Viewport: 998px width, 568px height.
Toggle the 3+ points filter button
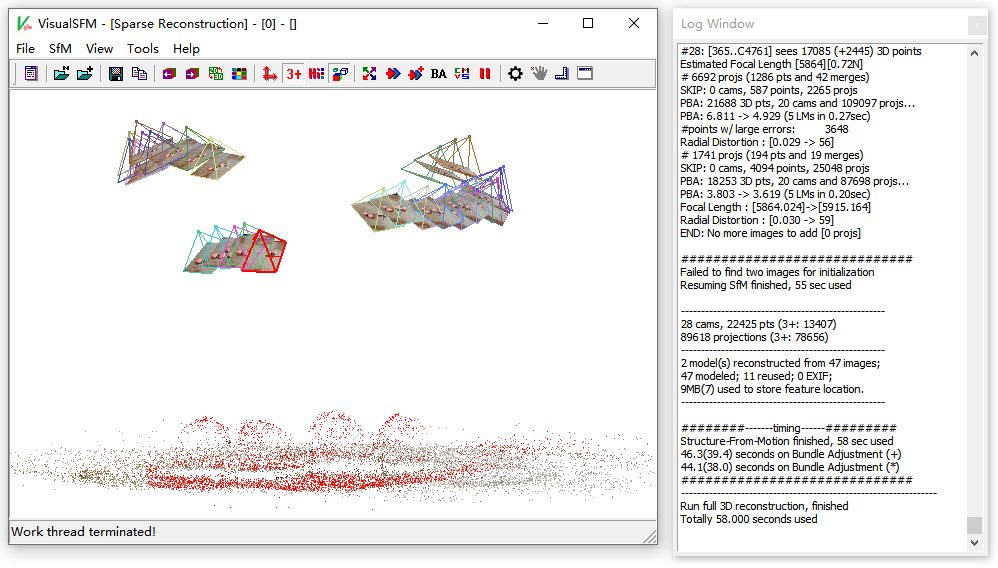(293, 74)
